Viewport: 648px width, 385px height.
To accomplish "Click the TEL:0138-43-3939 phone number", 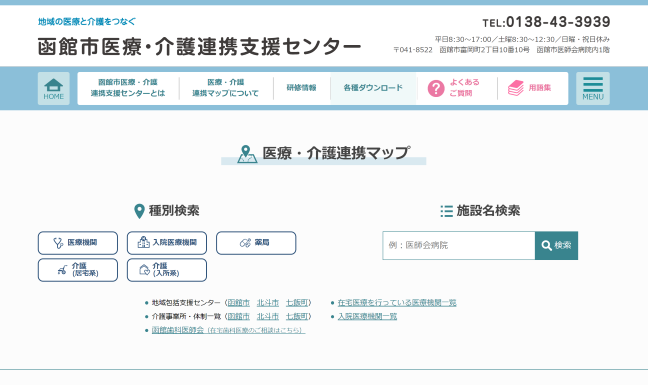I will pos(546,22).
